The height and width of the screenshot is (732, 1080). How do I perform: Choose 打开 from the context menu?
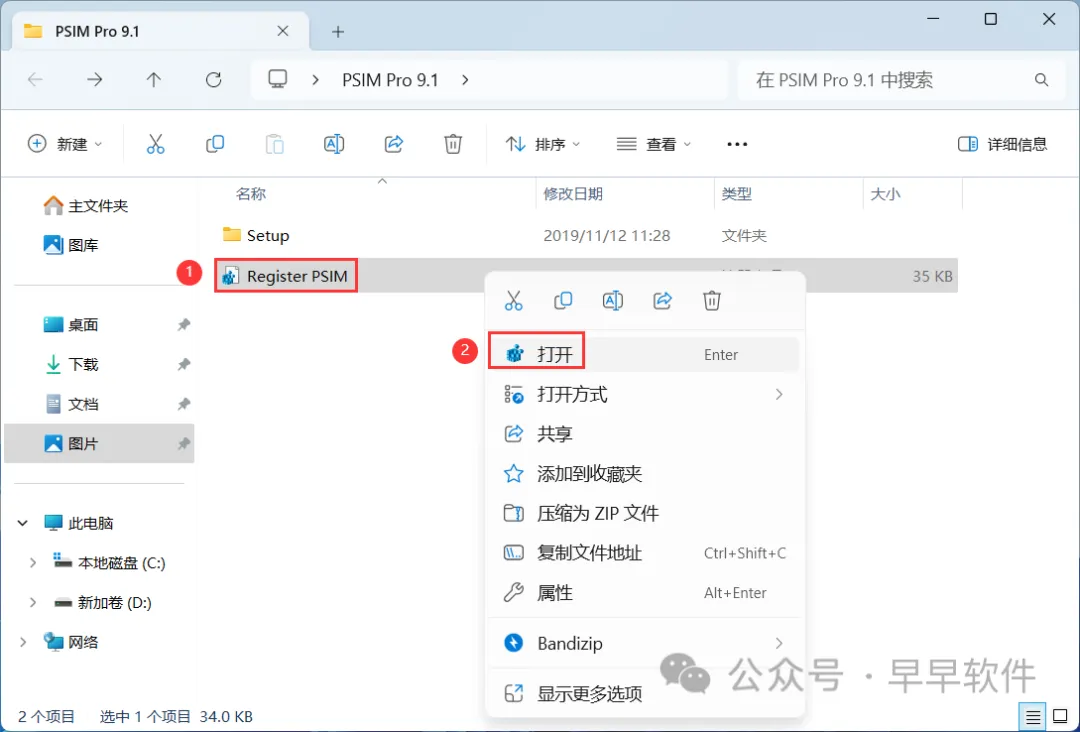pos(644,355)
